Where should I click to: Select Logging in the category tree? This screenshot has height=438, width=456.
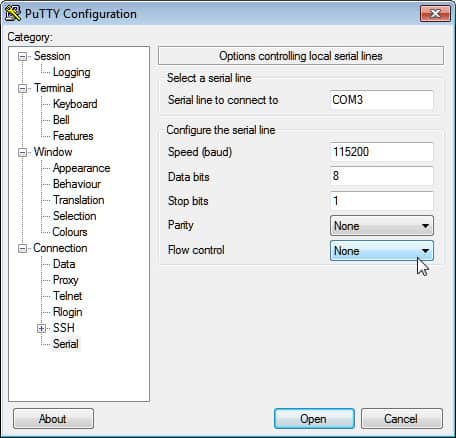[71, 72]
